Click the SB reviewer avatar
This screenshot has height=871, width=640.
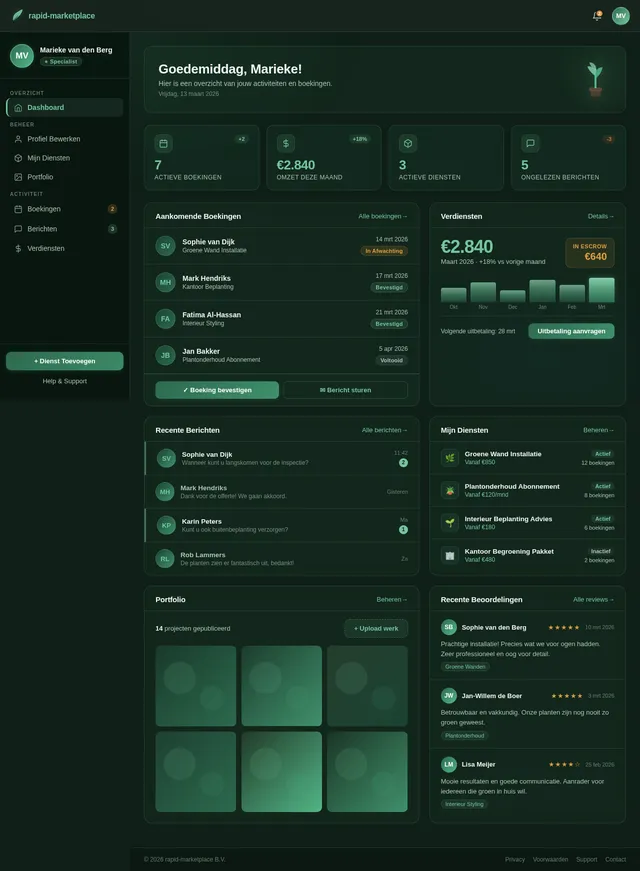[x=449, y=627]
